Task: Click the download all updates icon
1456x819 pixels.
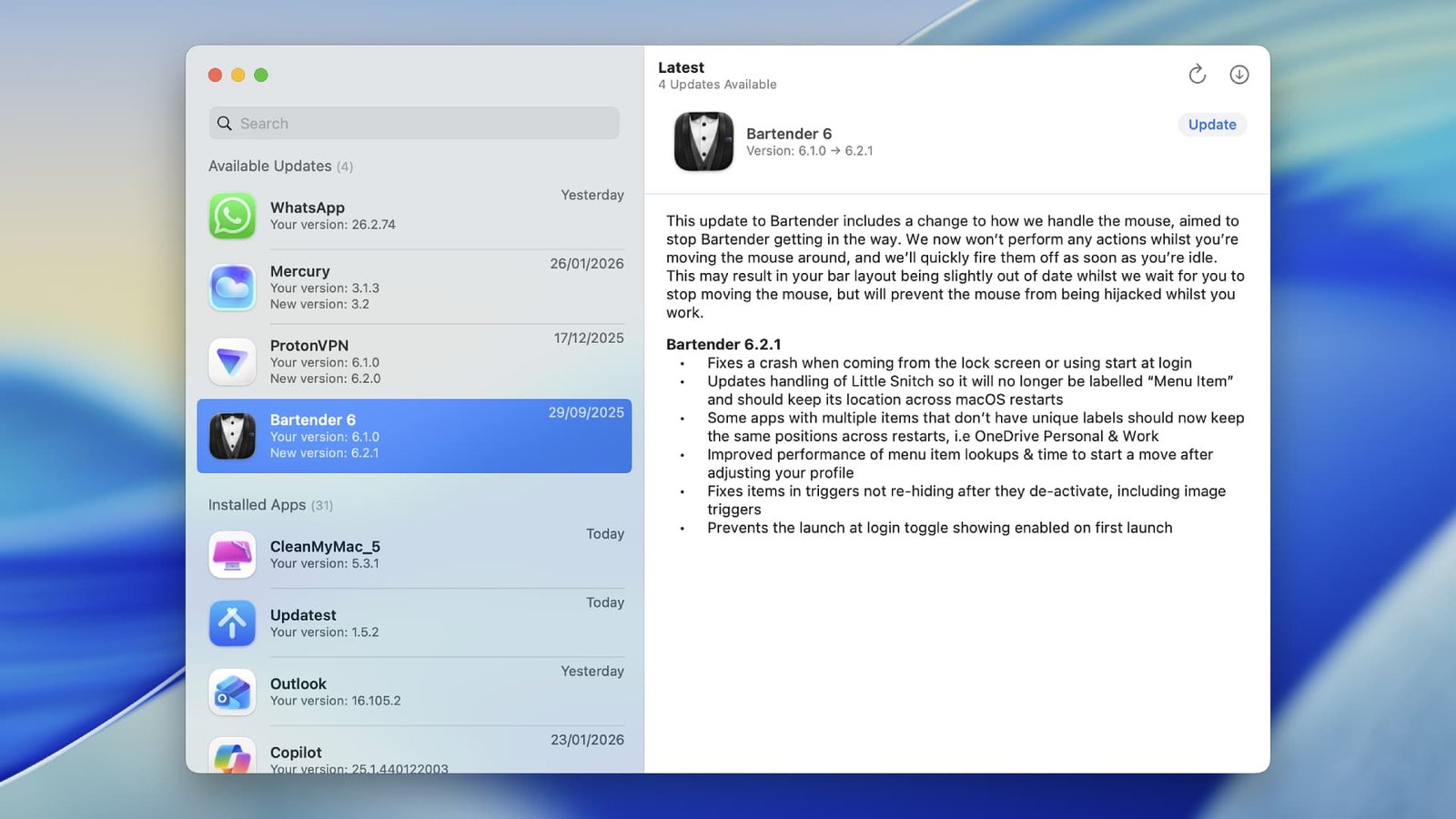Action: point(1239,75)
